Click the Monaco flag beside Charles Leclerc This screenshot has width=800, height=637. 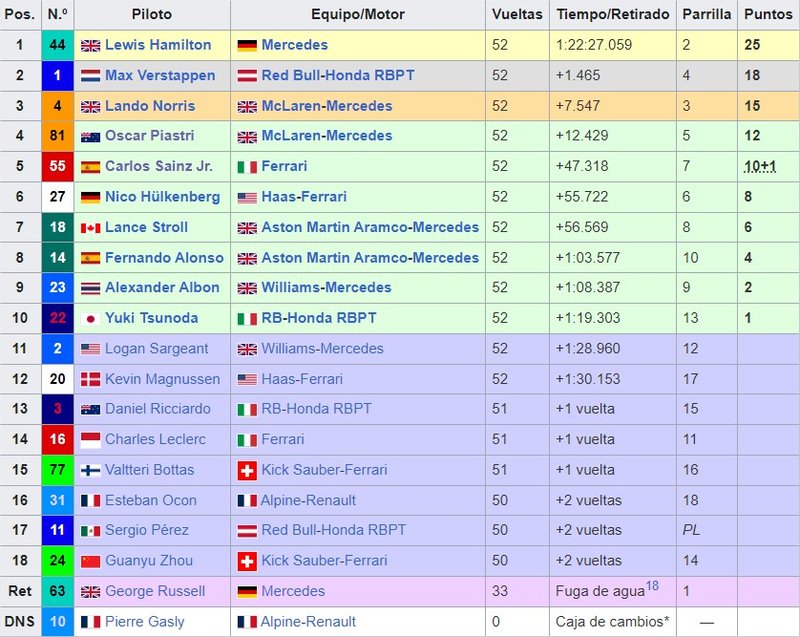(90, 440)
